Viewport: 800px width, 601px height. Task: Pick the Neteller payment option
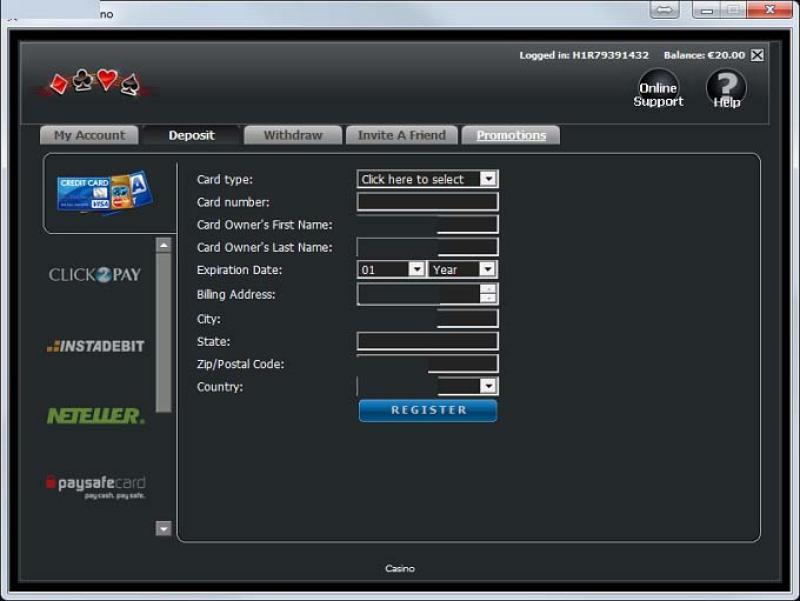coord(96,415)
